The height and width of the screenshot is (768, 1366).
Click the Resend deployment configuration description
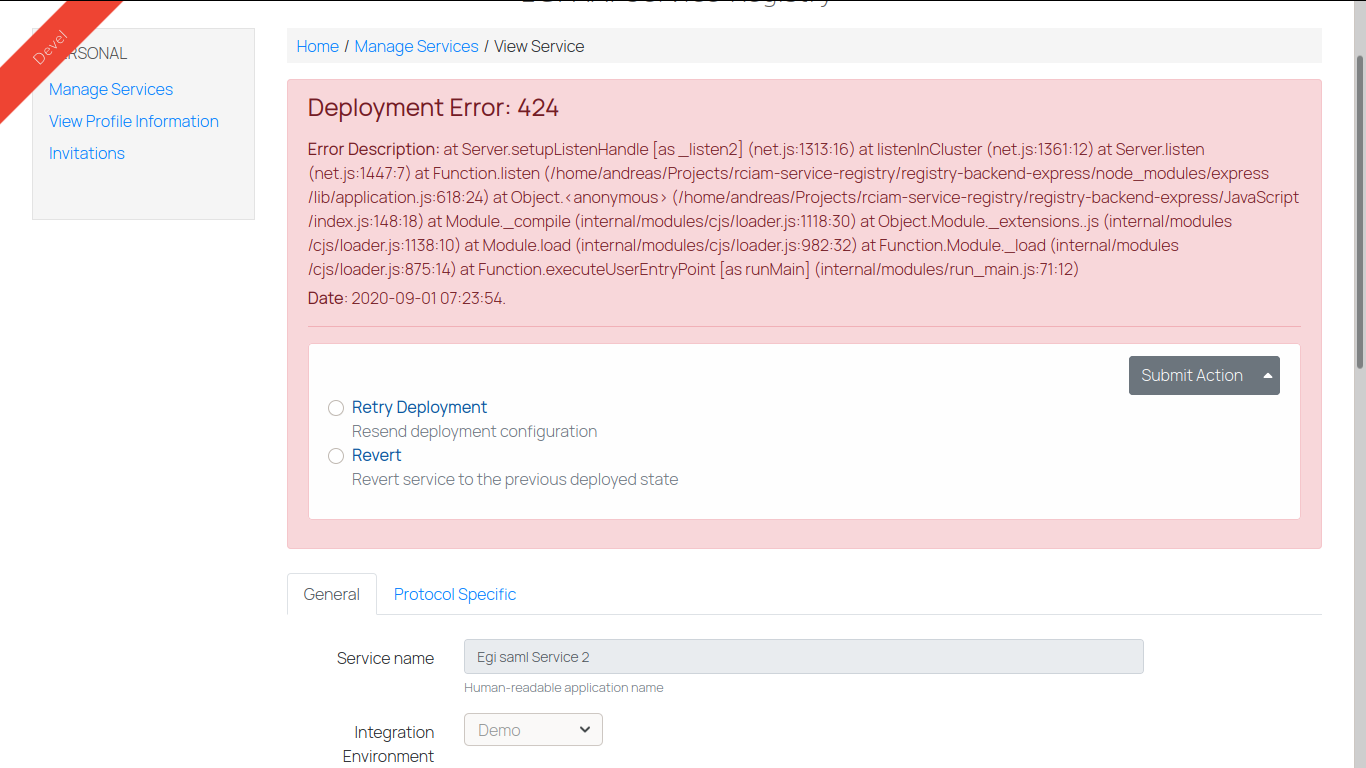[x=475, y=432]
